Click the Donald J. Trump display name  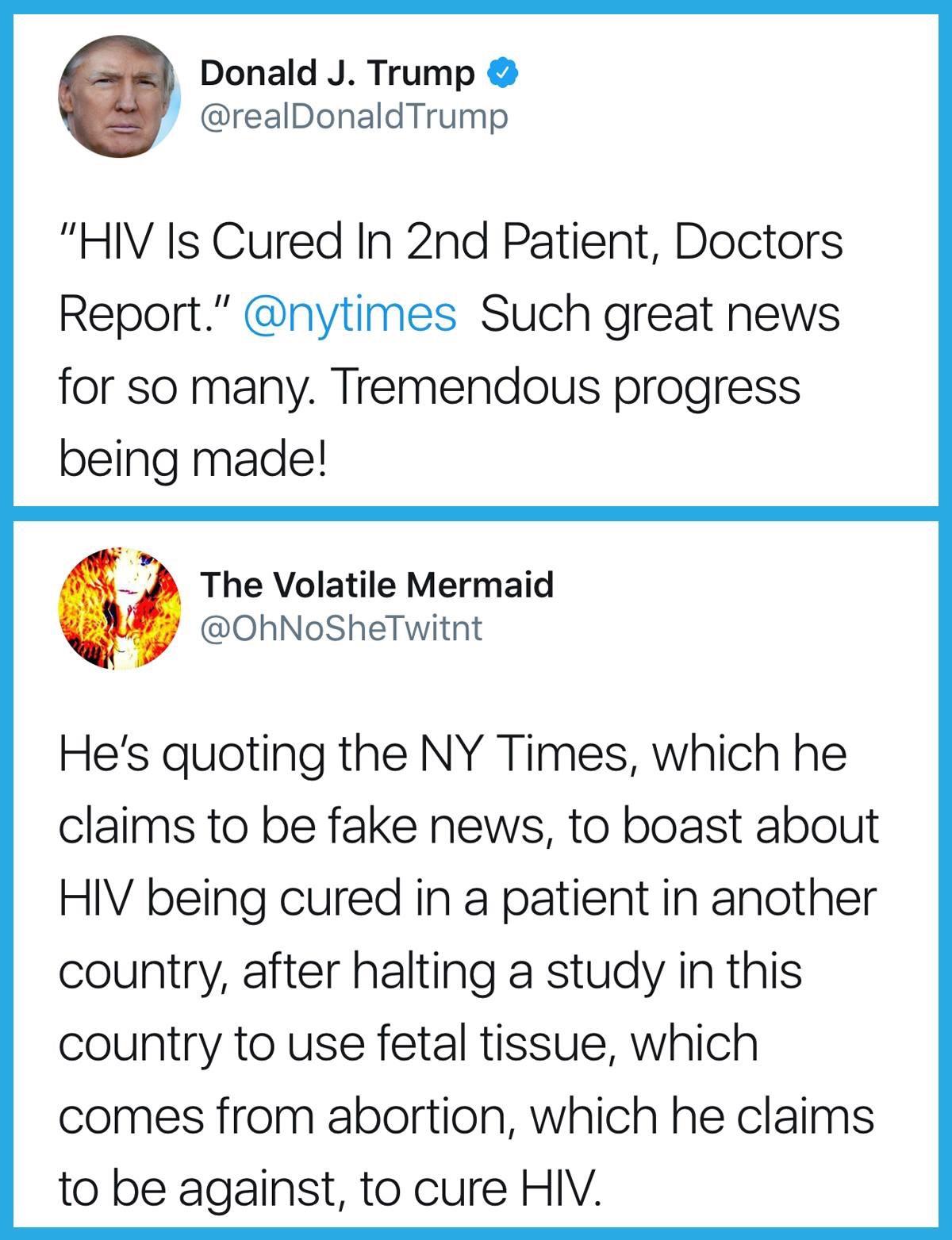point(337,74)
